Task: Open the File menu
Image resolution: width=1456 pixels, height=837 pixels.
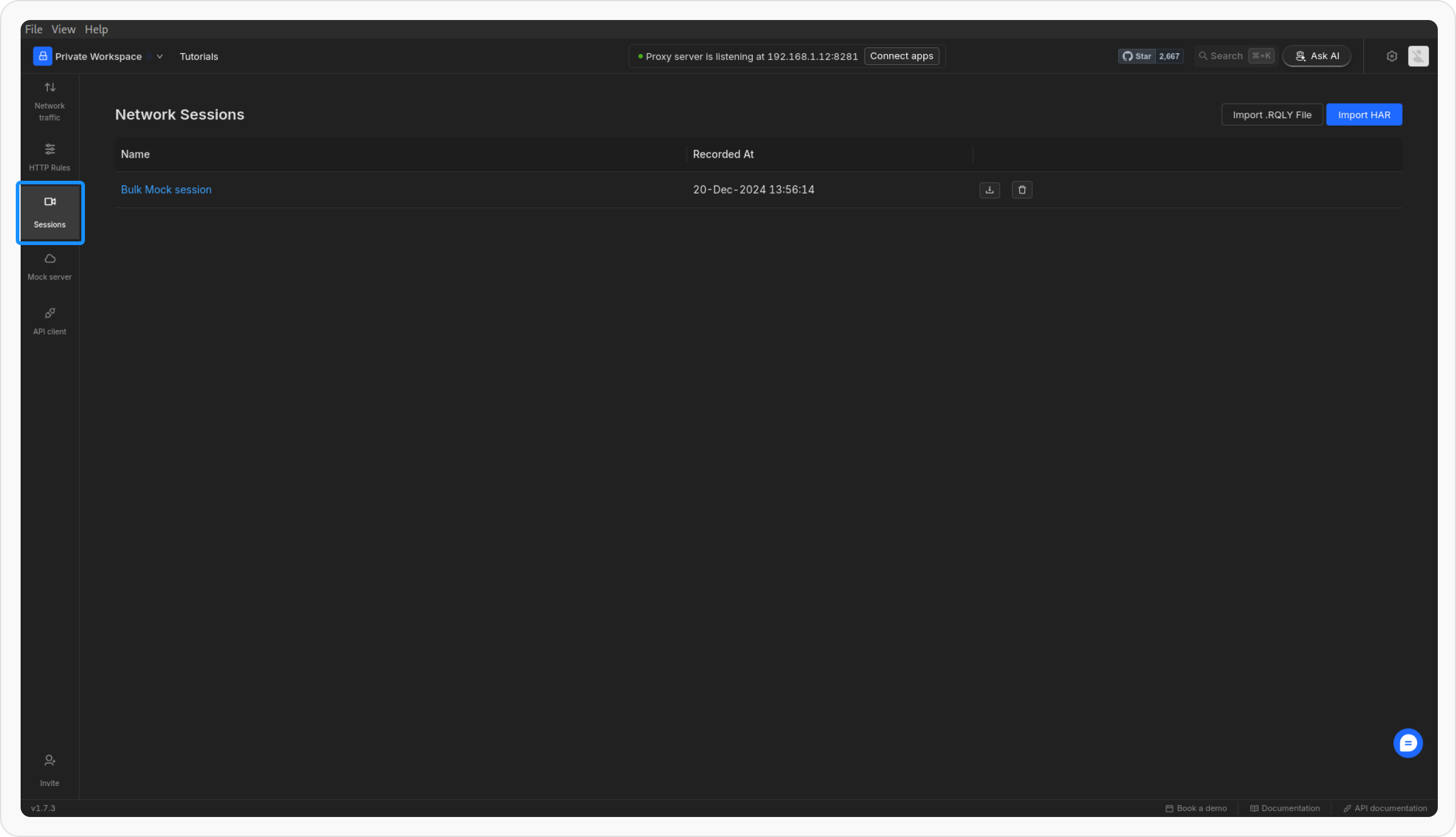Action: (33, 29)
